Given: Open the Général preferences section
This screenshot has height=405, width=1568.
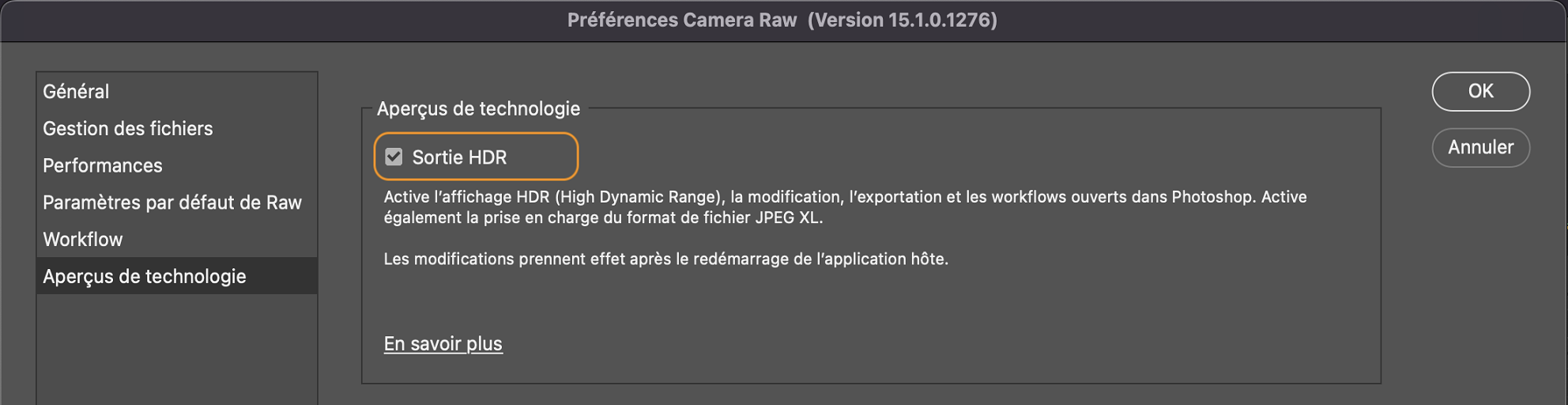Looking at the screenshot, I should 76,92.
